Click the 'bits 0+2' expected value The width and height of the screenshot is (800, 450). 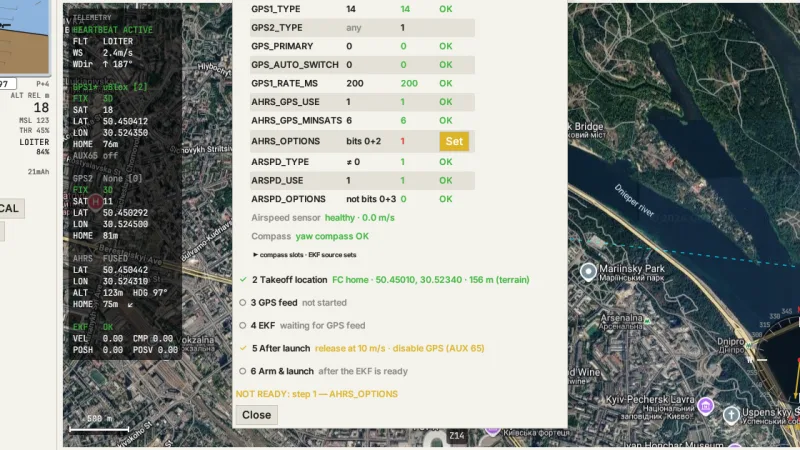pyautogui.click(x=364, y=141)
